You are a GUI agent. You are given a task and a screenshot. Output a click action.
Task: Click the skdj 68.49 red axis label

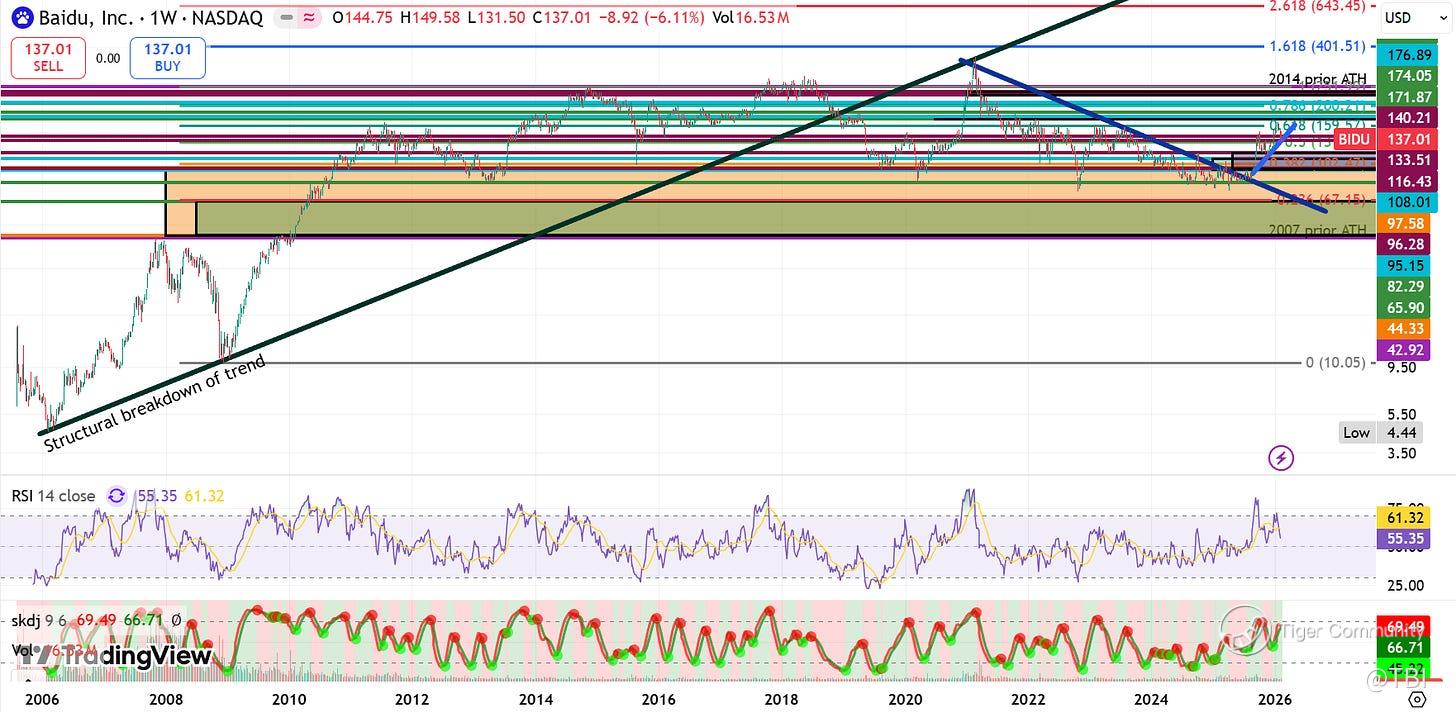tap(1406, 626)
